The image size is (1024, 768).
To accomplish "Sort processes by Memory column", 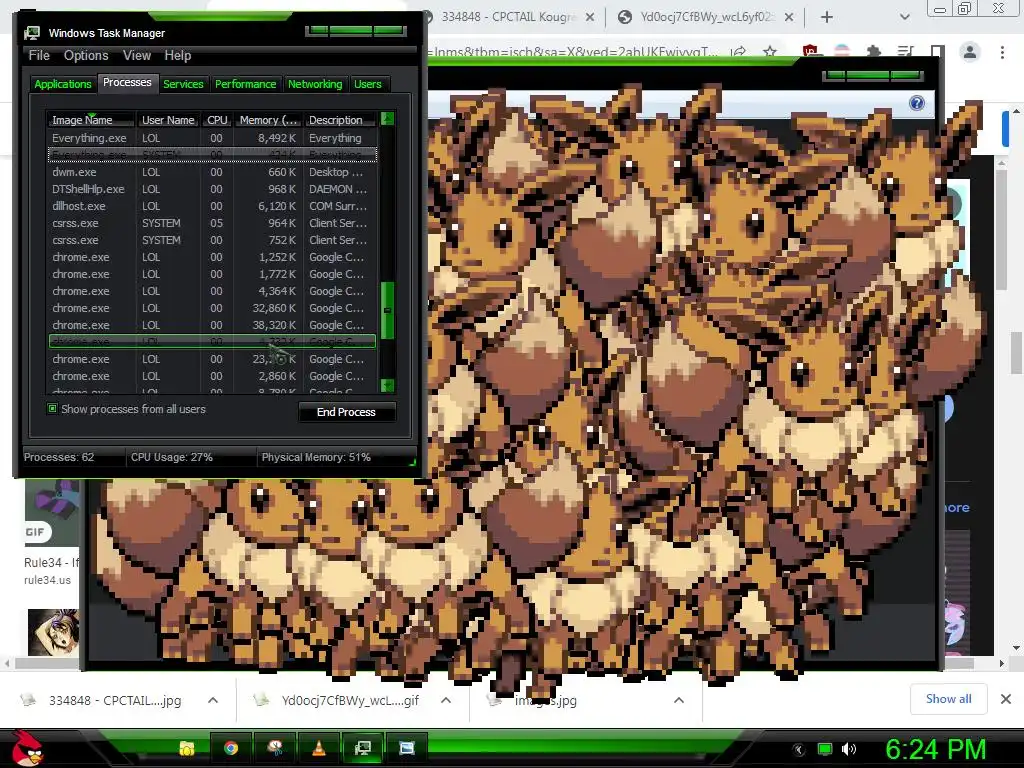I will coord(268,120).
